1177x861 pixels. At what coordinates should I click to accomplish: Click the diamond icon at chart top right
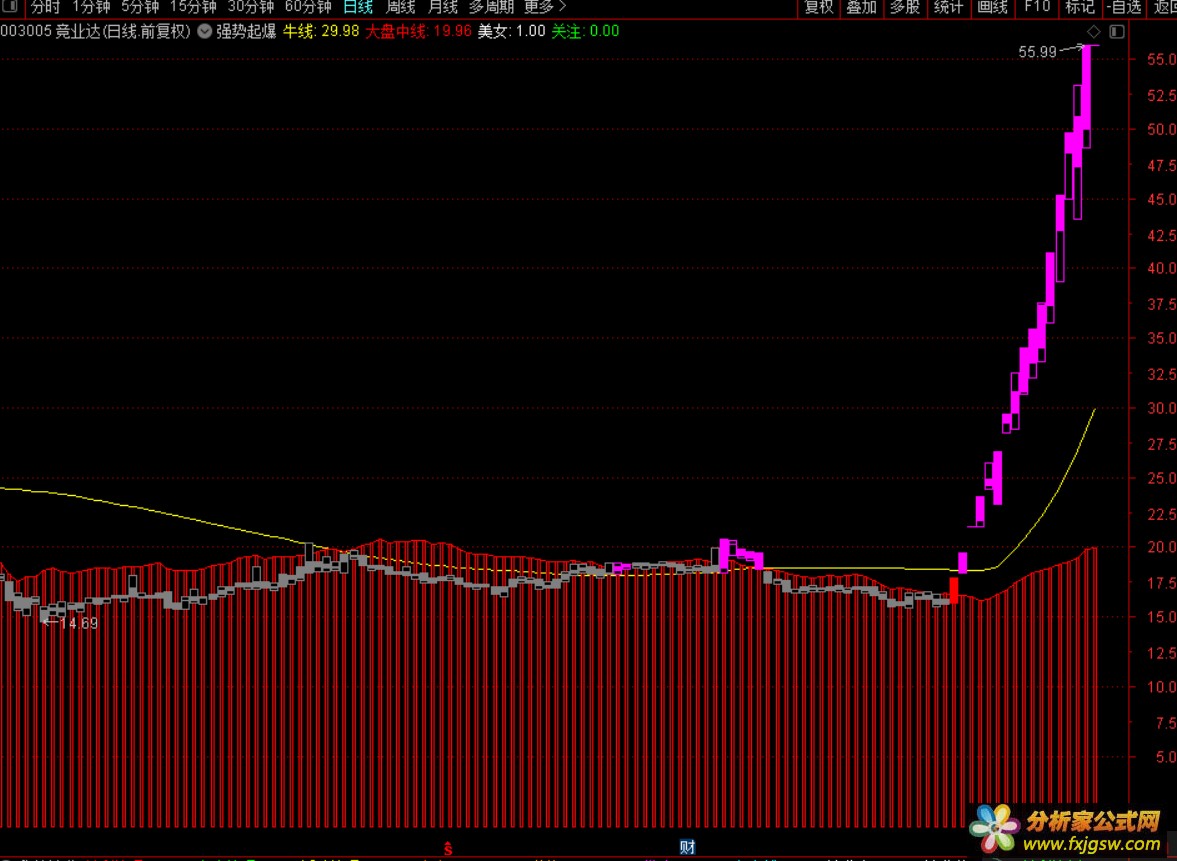tap(1094, 32)
